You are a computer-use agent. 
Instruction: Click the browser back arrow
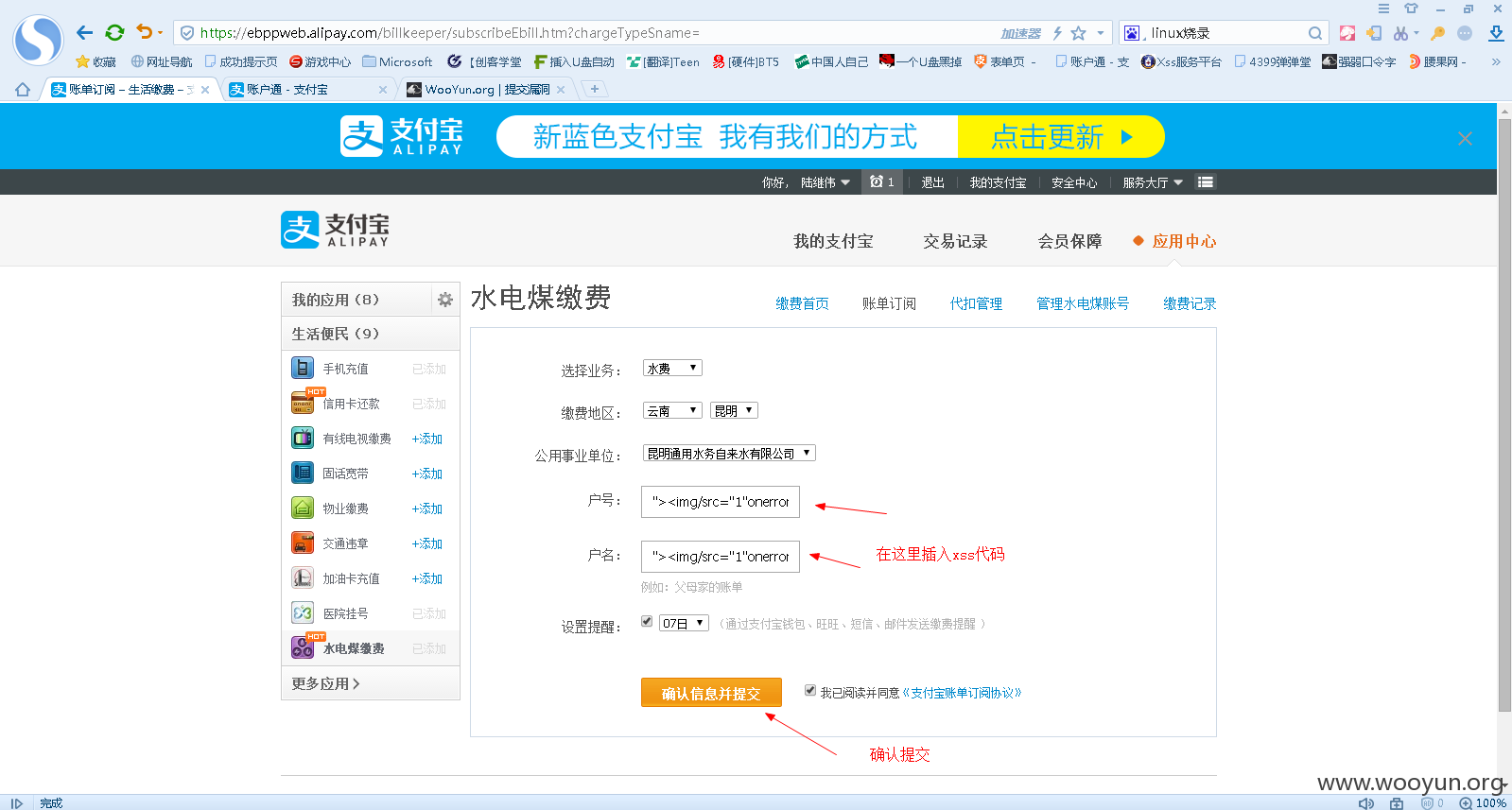click(85, 33)
